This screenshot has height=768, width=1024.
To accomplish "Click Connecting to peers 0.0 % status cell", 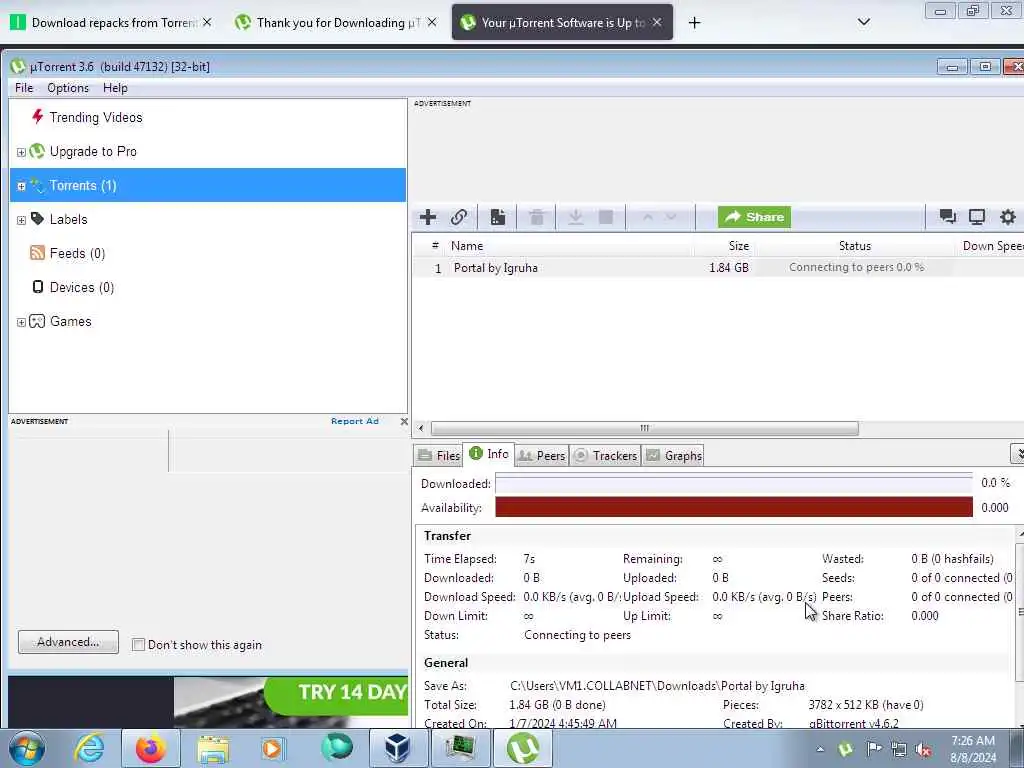I will pyautogui.click(x=856, y=267).
